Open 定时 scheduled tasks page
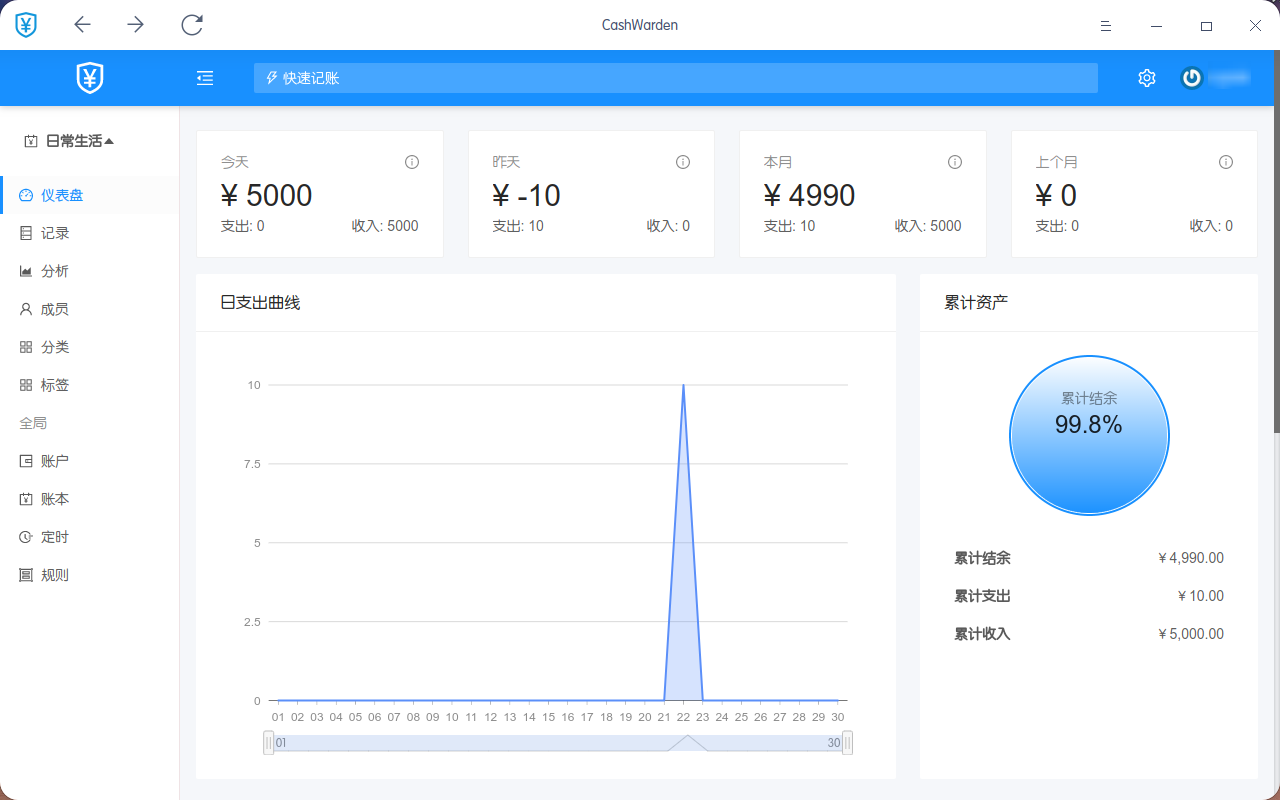Image resolution: width=1280 pixels, height=800 pixels. (55, 537)
